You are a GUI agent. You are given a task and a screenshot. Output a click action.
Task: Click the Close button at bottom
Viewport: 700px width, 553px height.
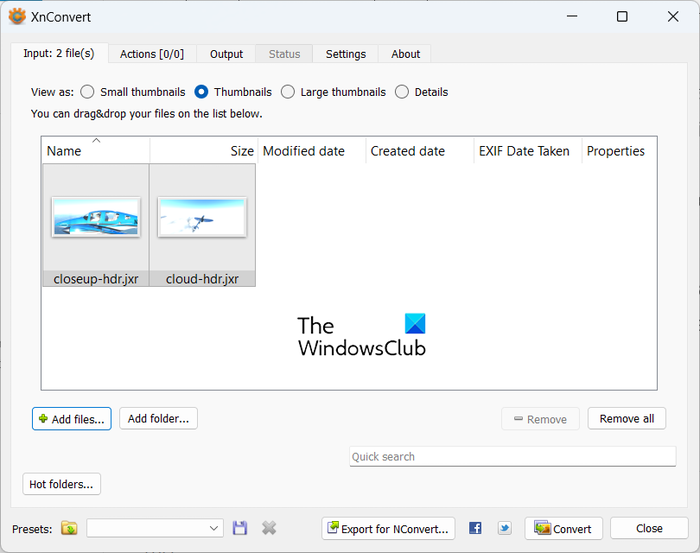[x=649, y=528]
